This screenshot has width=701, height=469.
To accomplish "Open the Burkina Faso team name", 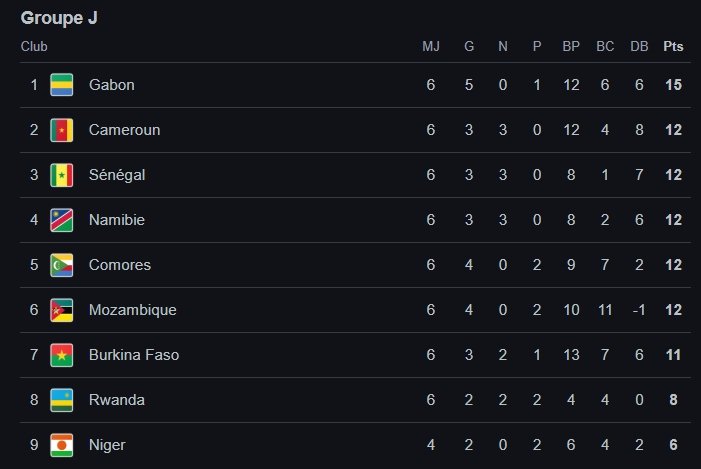I will click(x=134, y=355).
